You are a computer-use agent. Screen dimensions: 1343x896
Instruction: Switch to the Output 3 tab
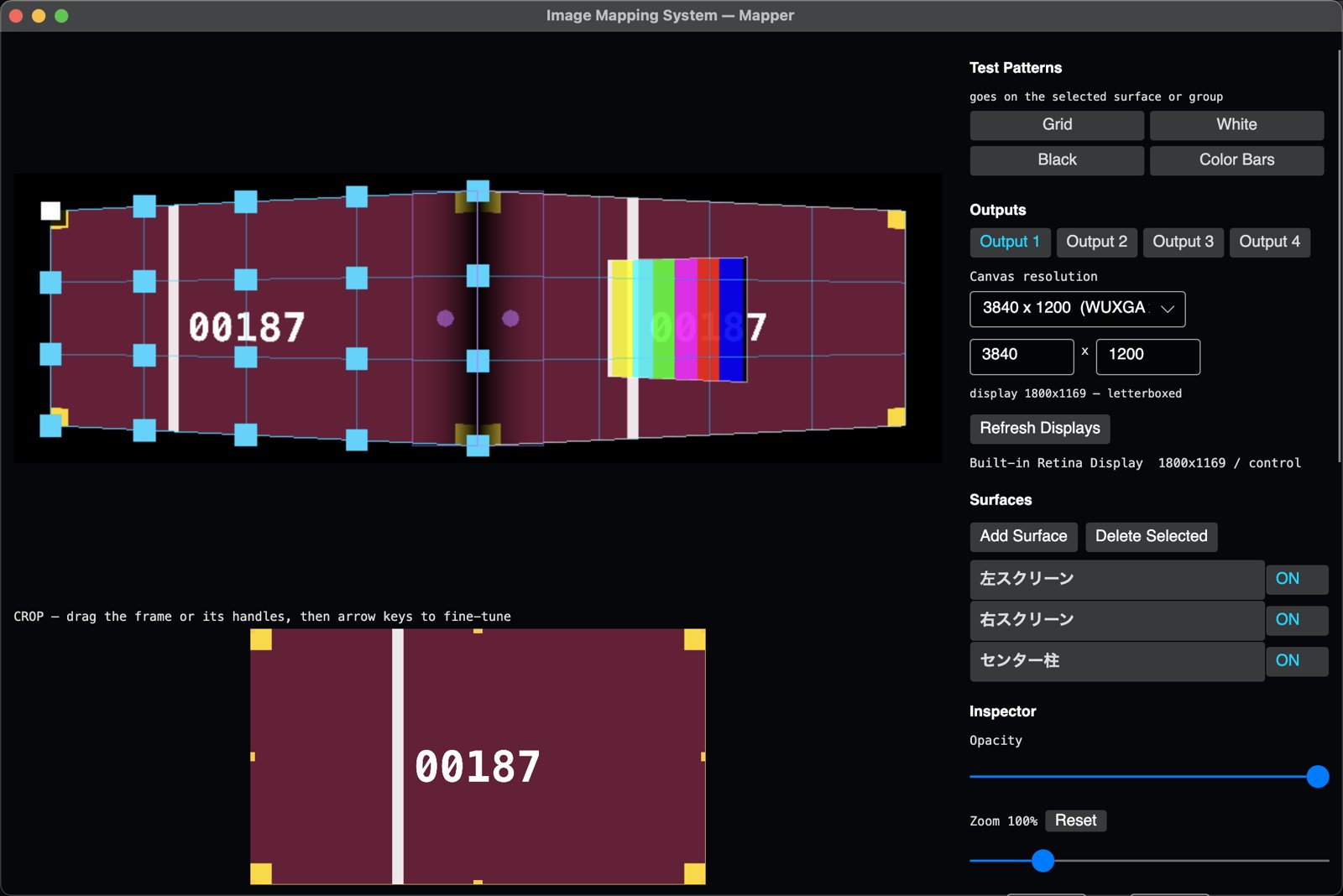pyautogui.click(x=1183, y=242)
